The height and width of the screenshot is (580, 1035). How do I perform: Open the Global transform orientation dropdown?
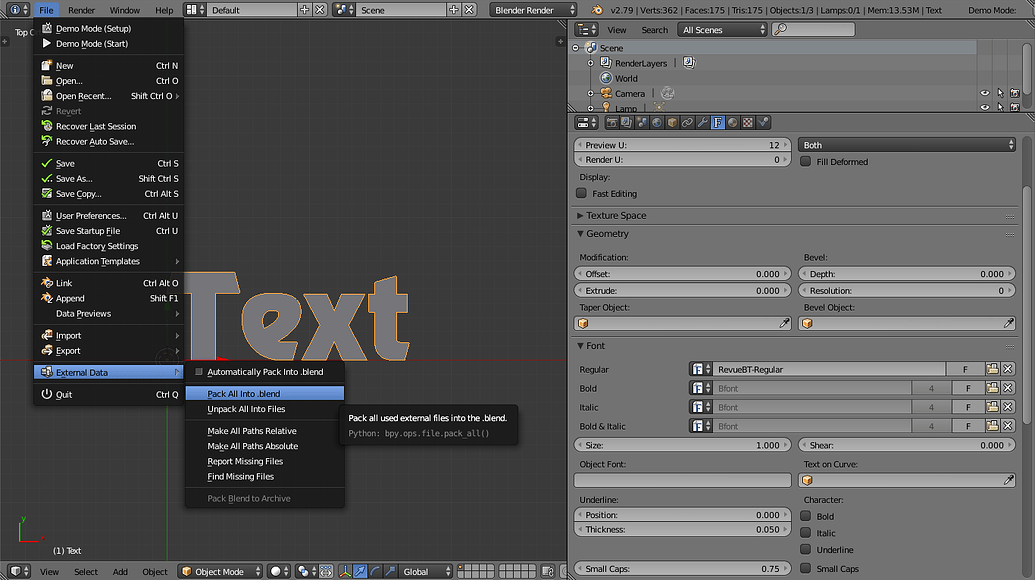pyautogui.click(x=426, y=571)
